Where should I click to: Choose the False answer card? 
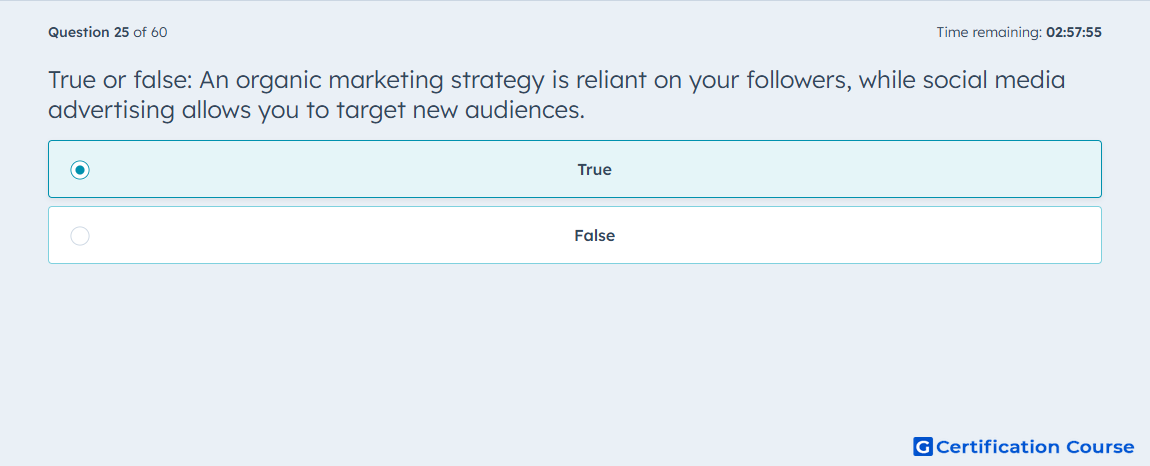tap(575, 235)
